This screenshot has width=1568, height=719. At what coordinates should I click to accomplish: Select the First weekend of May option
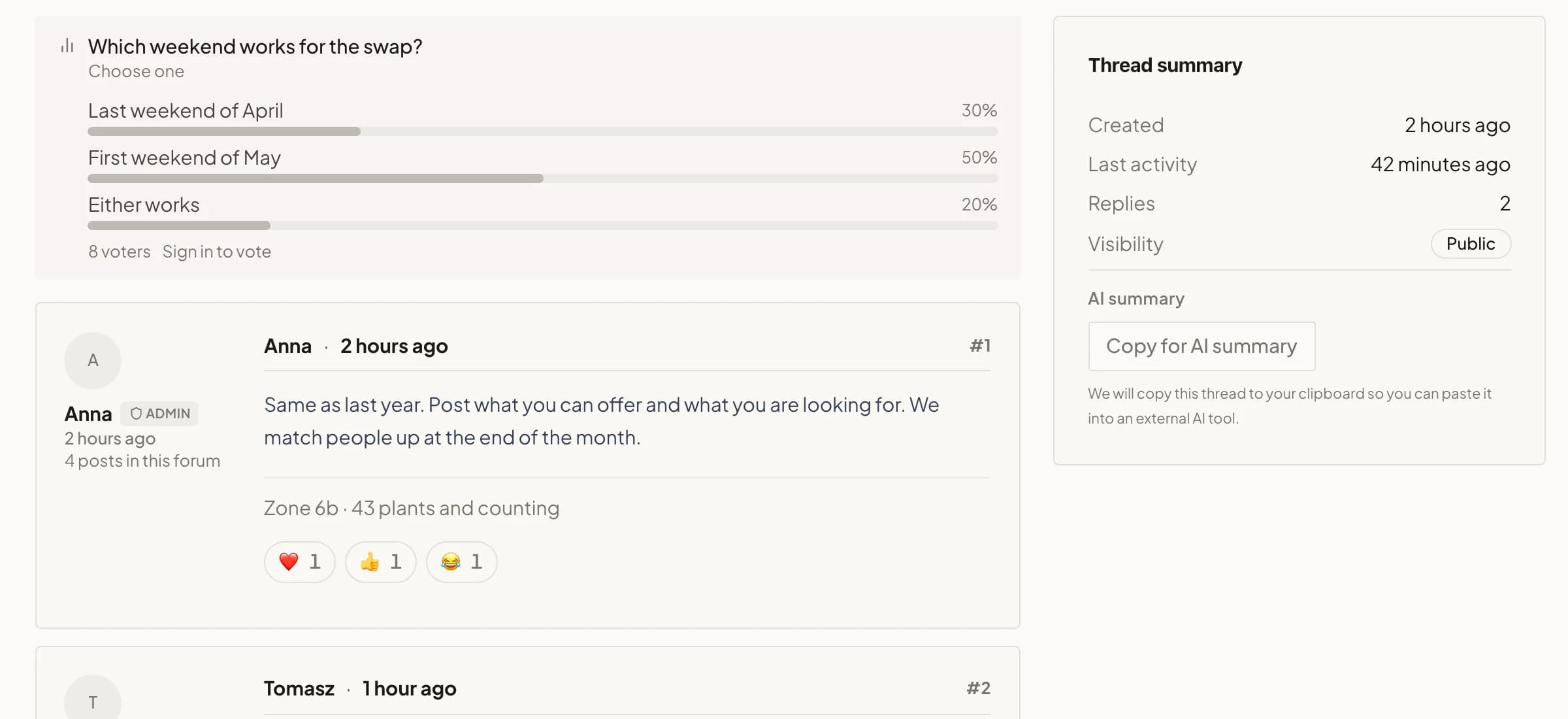(x=543, y=165)
